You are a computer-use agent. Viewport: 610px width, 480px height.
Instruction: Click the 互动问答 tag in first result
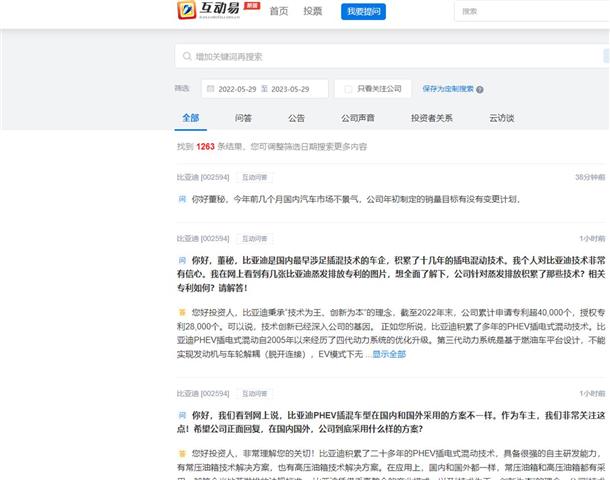point(254,178)
